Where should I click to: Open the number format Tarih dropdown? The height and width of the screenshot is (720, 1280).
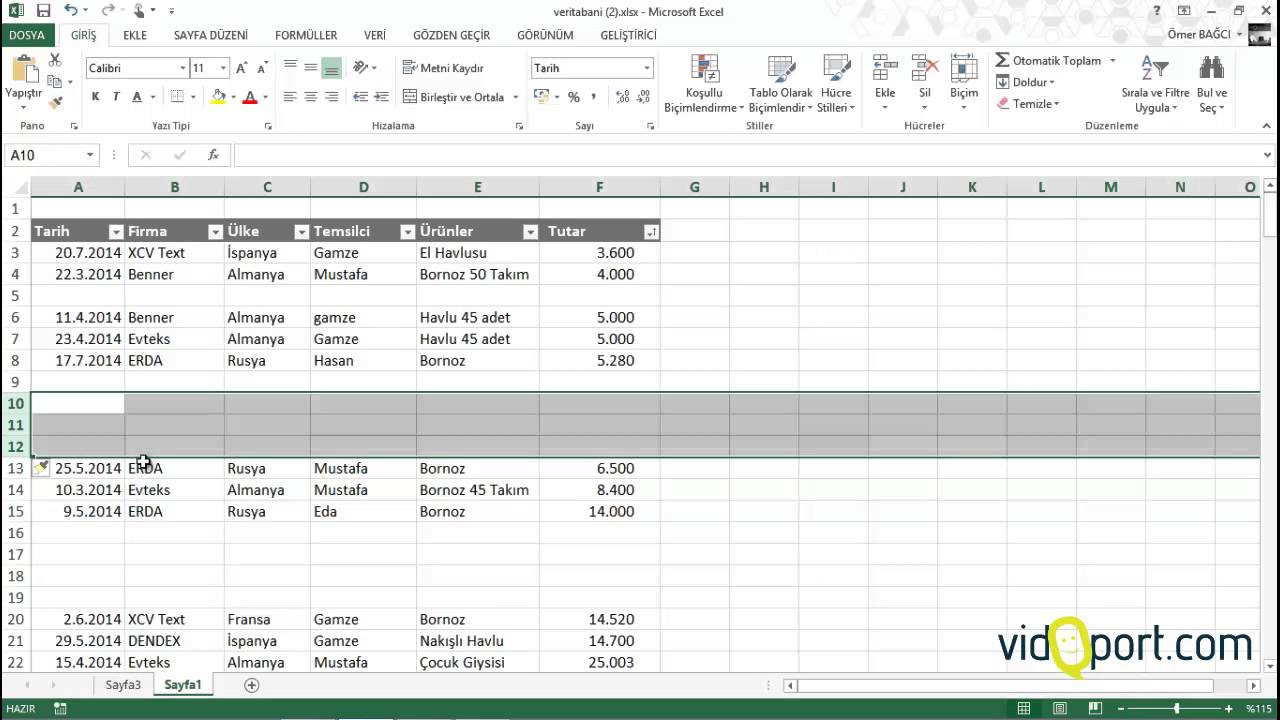(647, 68)
